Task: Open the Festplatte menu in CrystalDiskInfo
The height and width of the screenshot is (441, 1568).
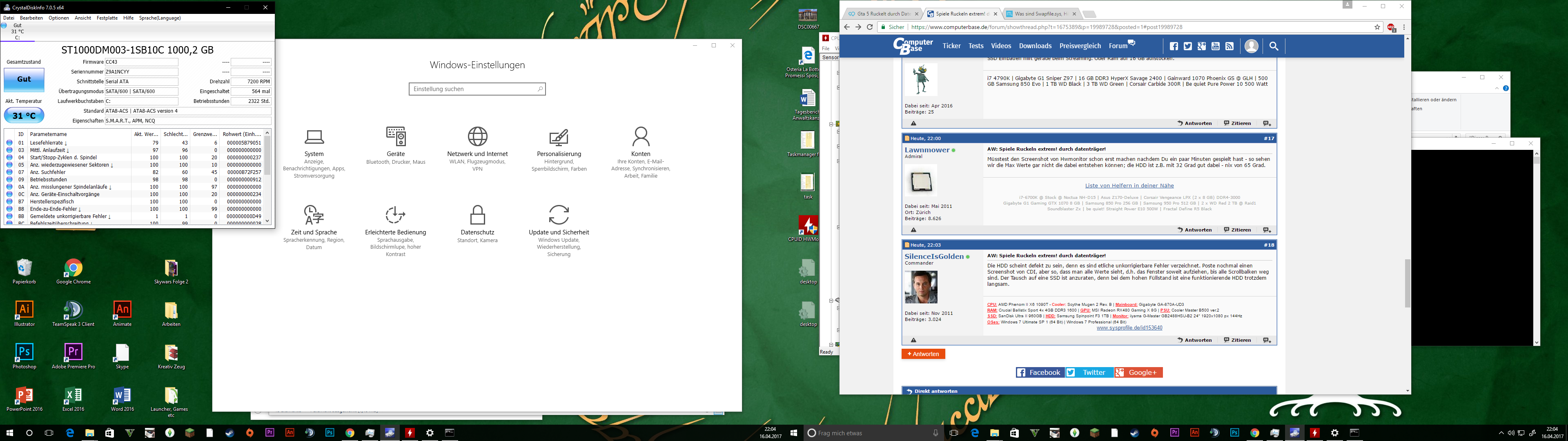Action: click(x=107, y=18)
